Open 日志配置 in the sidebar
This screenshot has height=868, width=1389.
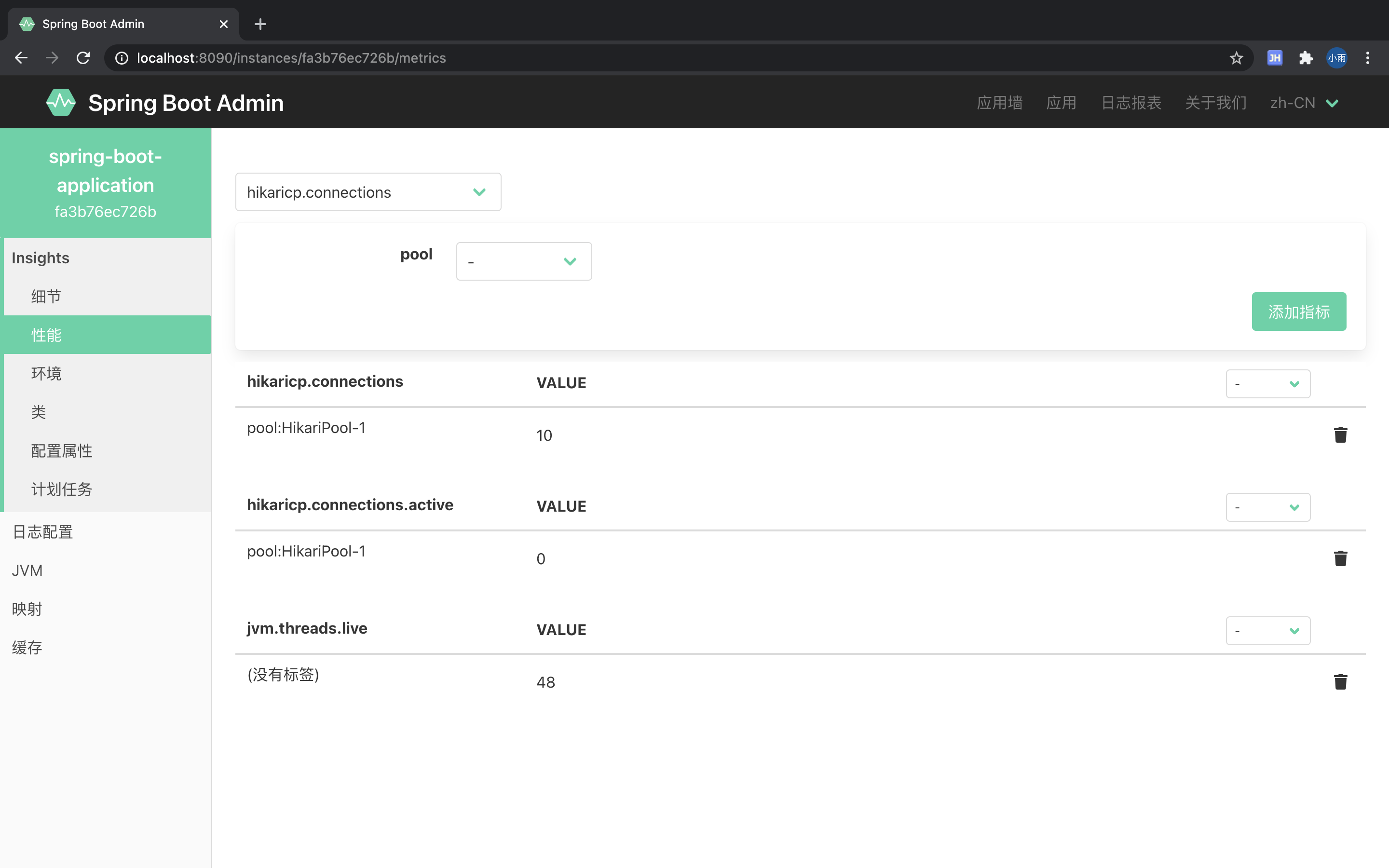point(106,531)
